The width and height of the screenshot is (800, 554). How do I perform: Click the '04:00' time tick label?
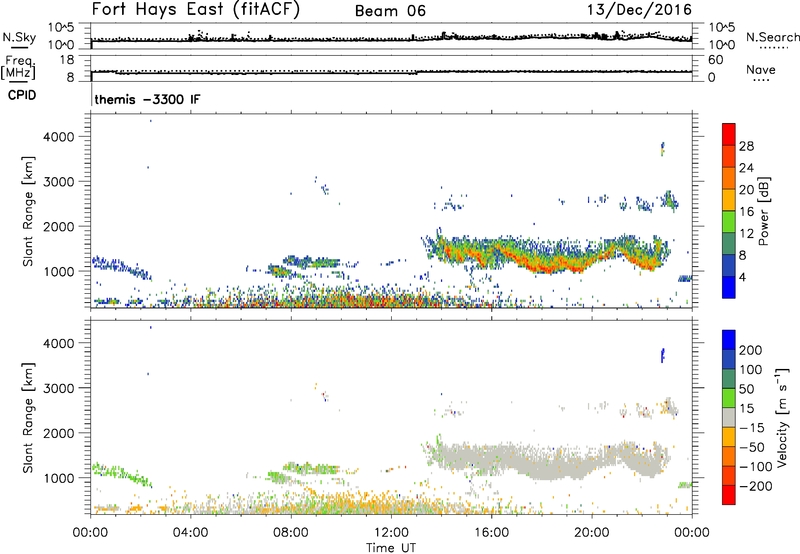tap(190, 533)
